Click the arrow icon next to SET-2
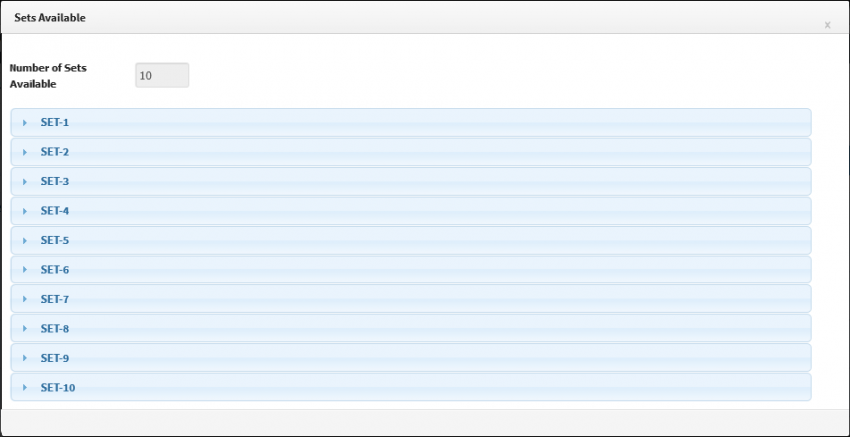 [25, 152]
